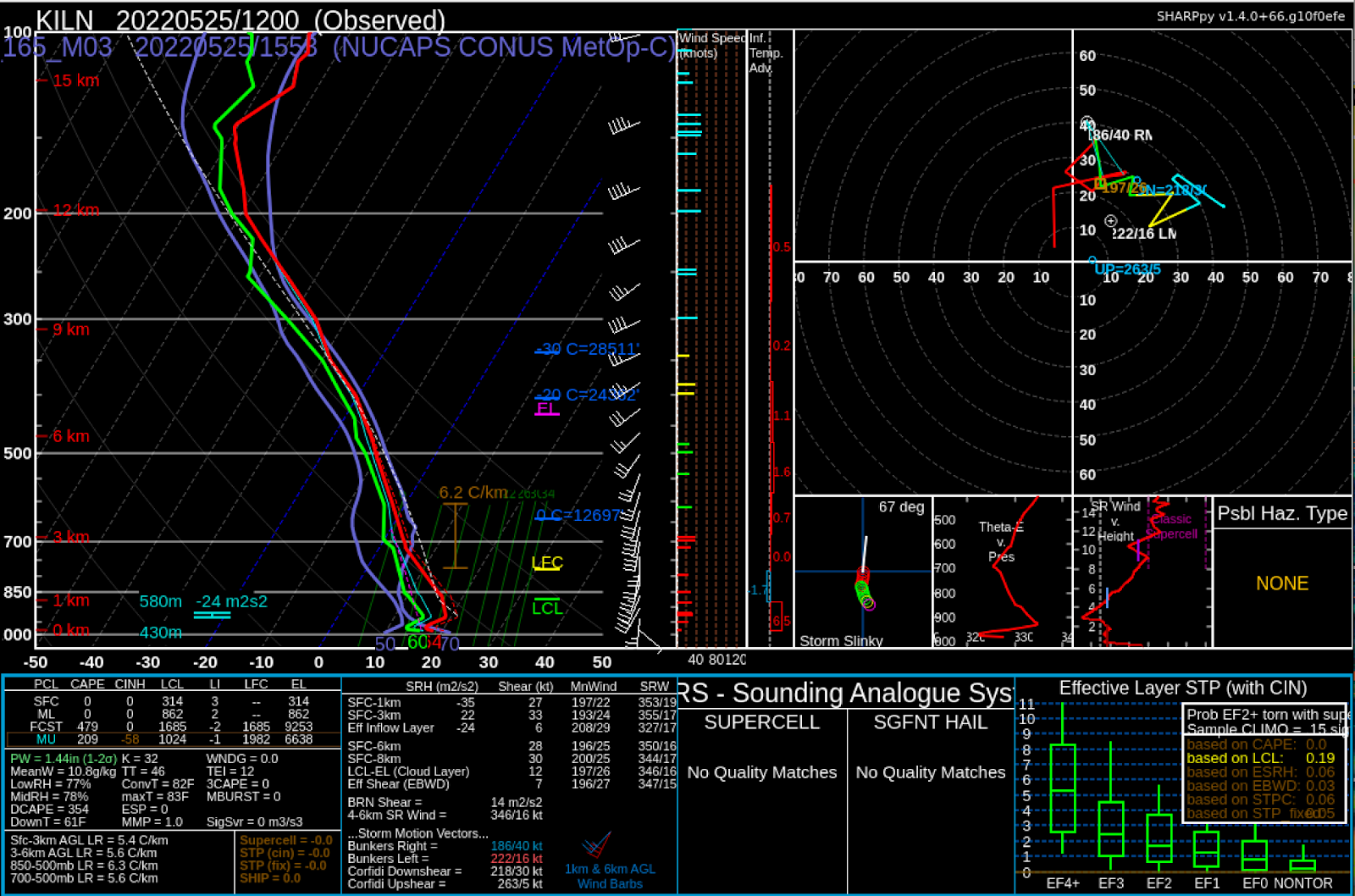Viewport: 1355px width, 896px height.
Task: Click the magenta EL marker on the skew-T
Action: coord(547,408)
